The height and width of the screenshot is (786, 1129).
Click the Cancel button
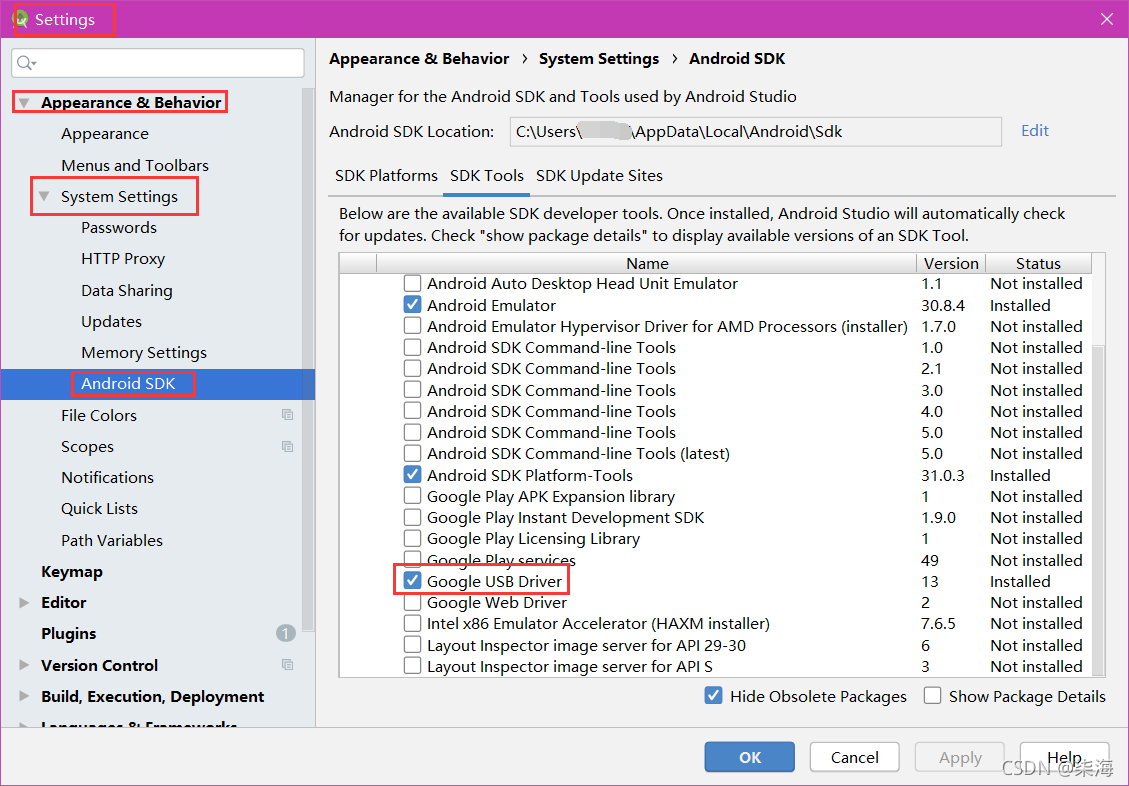pyautogui.click(x=855, y=757)
